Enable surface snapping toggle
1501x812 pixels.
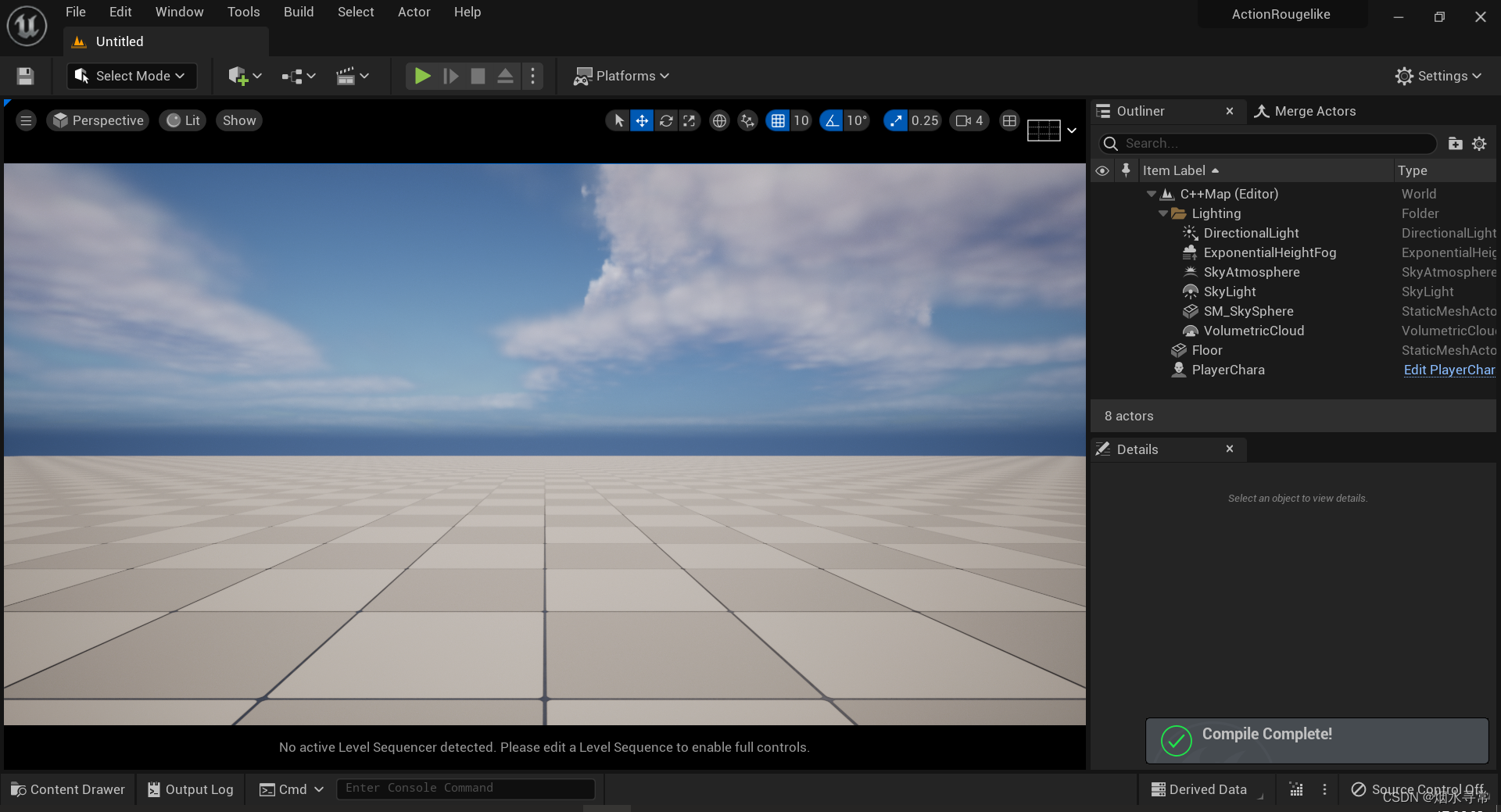(x=747, y=120)
